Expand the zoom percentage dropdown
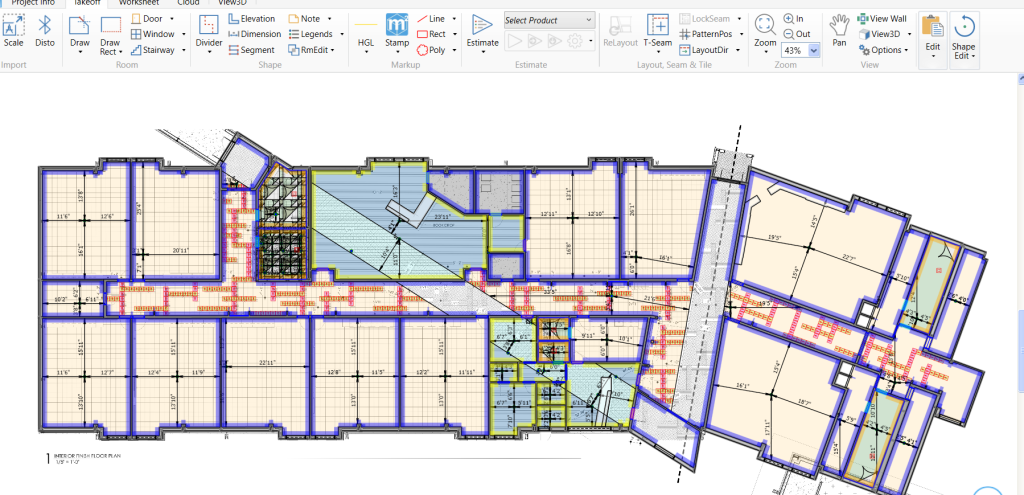Image resolution: width=1024 pixels, height=495 pixels. pyautogui.click(x=814, y=50)
